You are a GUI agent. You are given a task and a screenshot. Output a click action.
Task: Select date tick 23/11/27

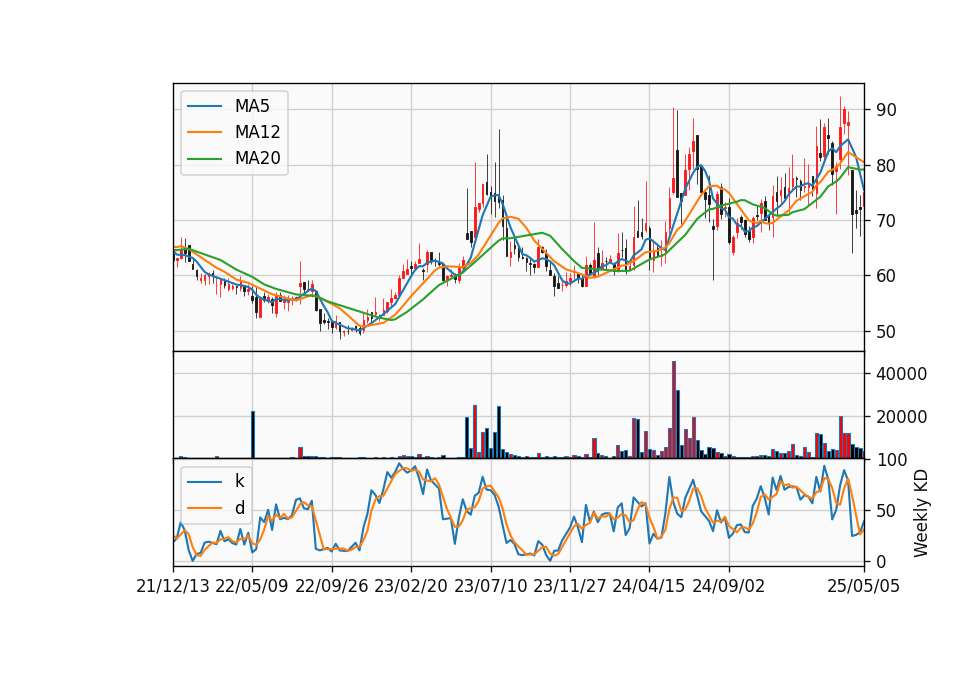[570, 587]
